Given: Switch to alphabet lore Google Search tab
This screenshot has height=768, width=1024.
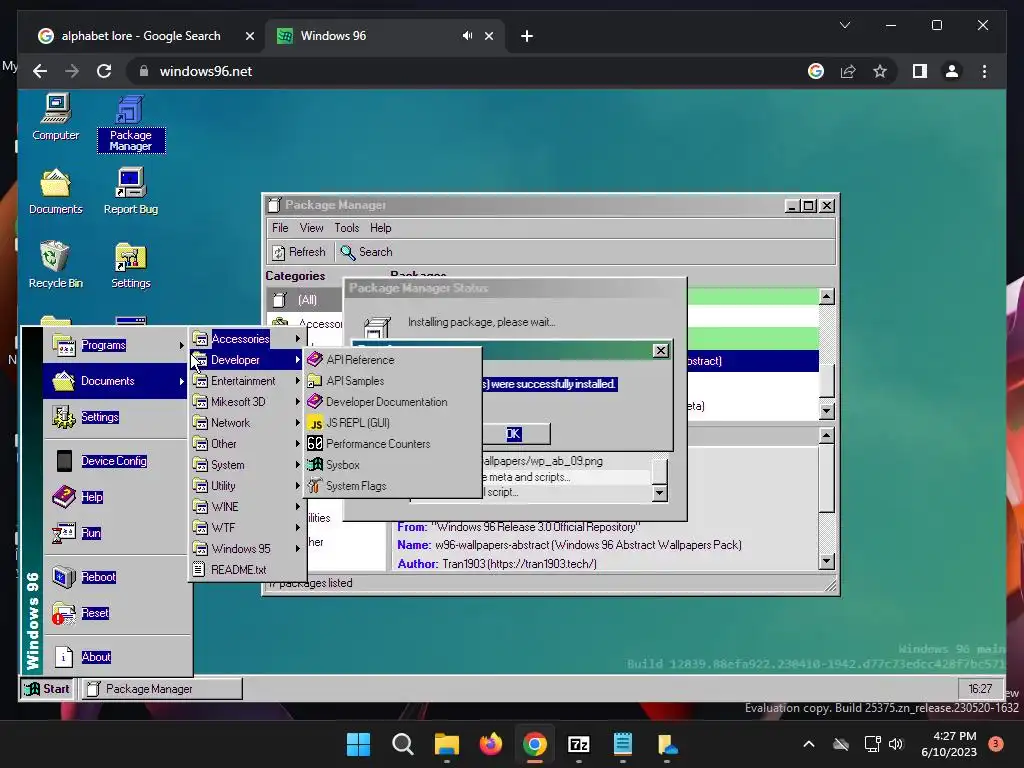Looking at the screenshot, I should [x=141, y=36].
